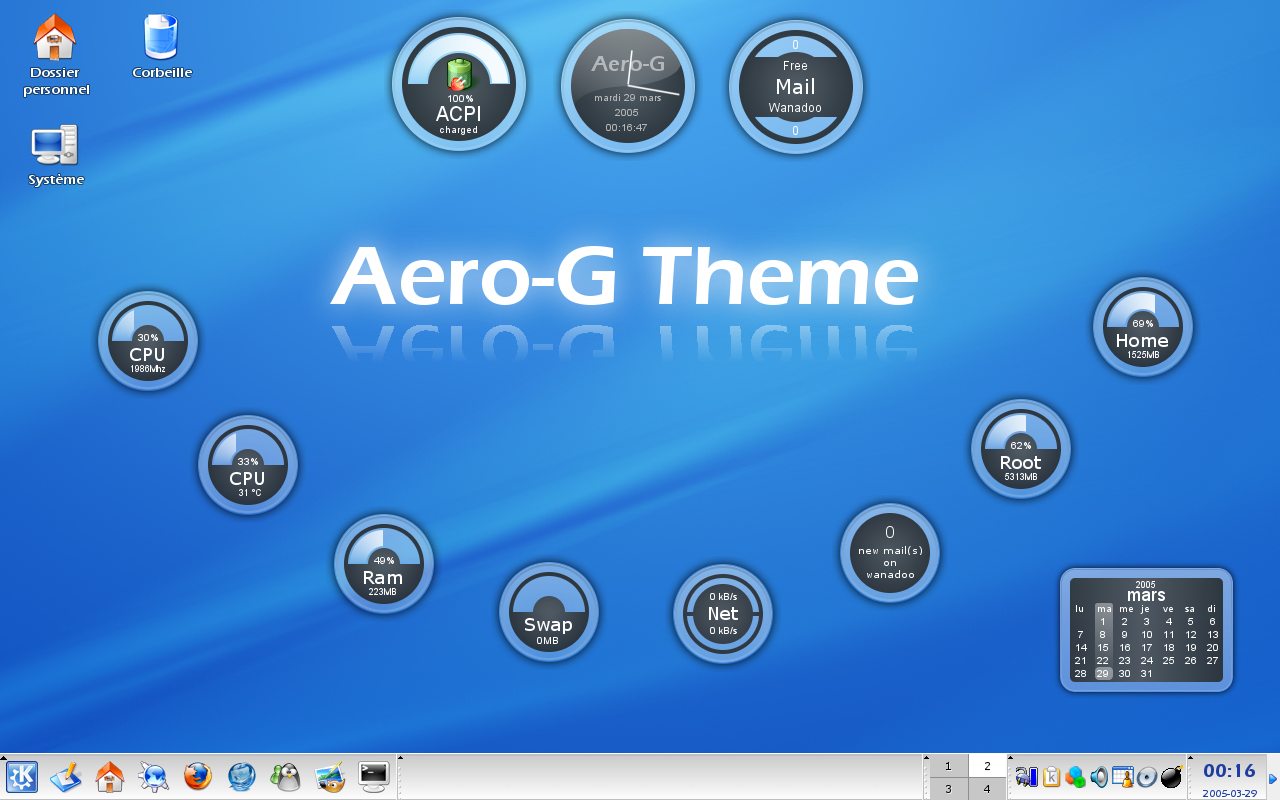This screenshot has width=1280, height=800.
Task: Click the blue panel hide arrow
Action: 1273,778
